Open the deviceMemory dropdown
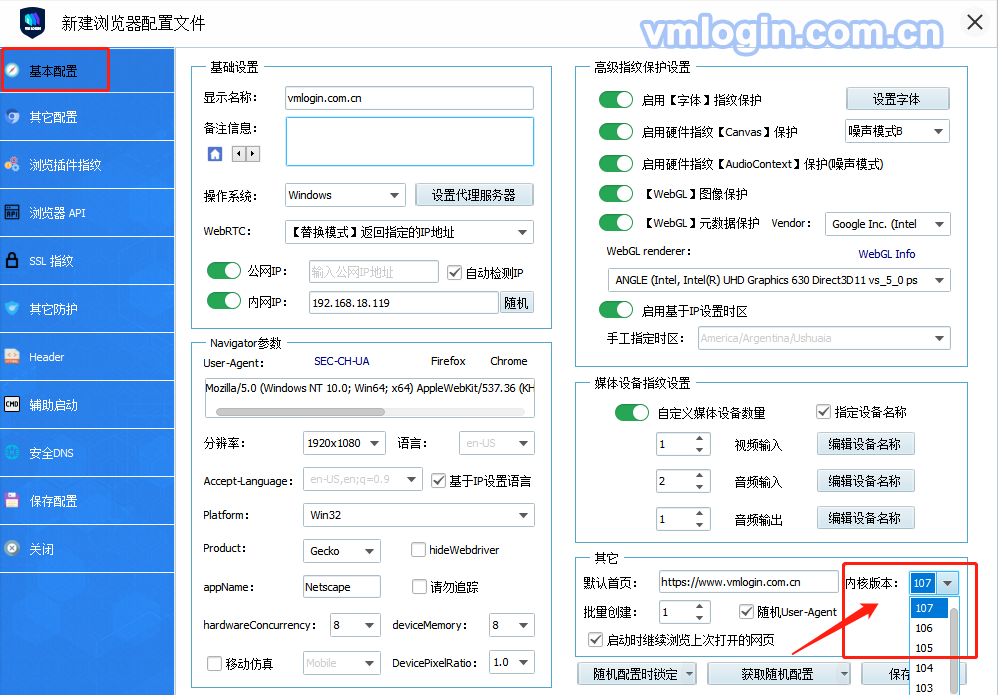Screen dimensions: 998x695 point(512,625)
